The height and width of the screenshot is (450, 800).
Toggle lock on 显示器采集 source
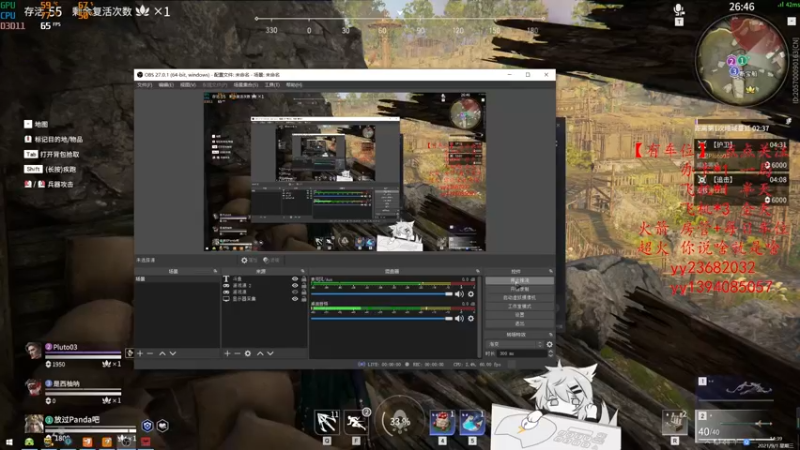[x=304, y=298]
